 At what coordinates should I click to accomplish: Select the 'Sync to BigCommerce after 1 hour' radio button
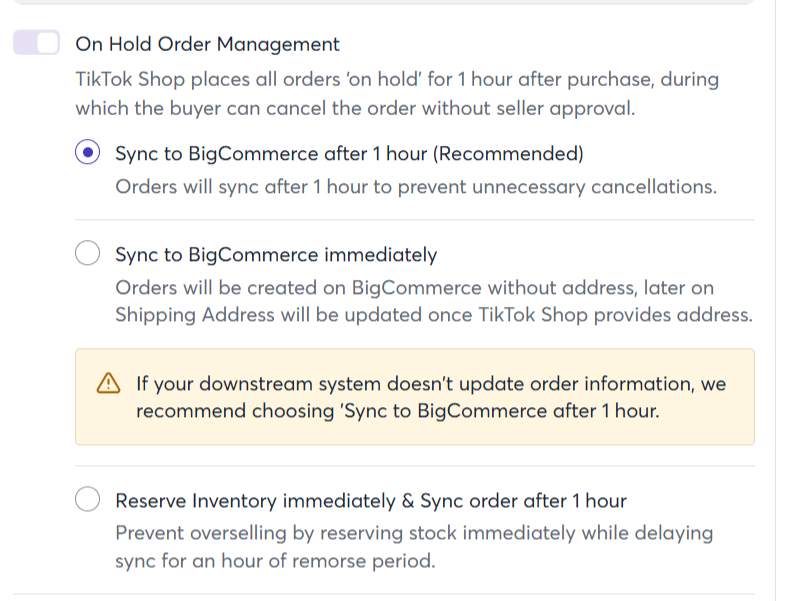[x=88, y=153]
